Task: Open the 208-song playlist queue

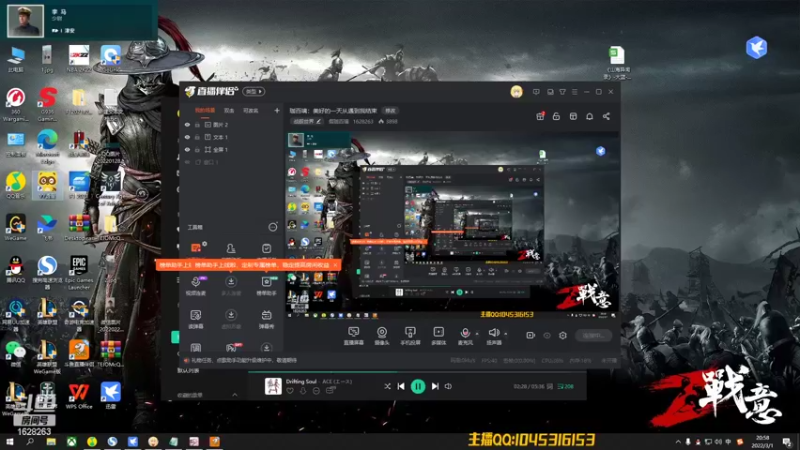Action: [565, 386]
